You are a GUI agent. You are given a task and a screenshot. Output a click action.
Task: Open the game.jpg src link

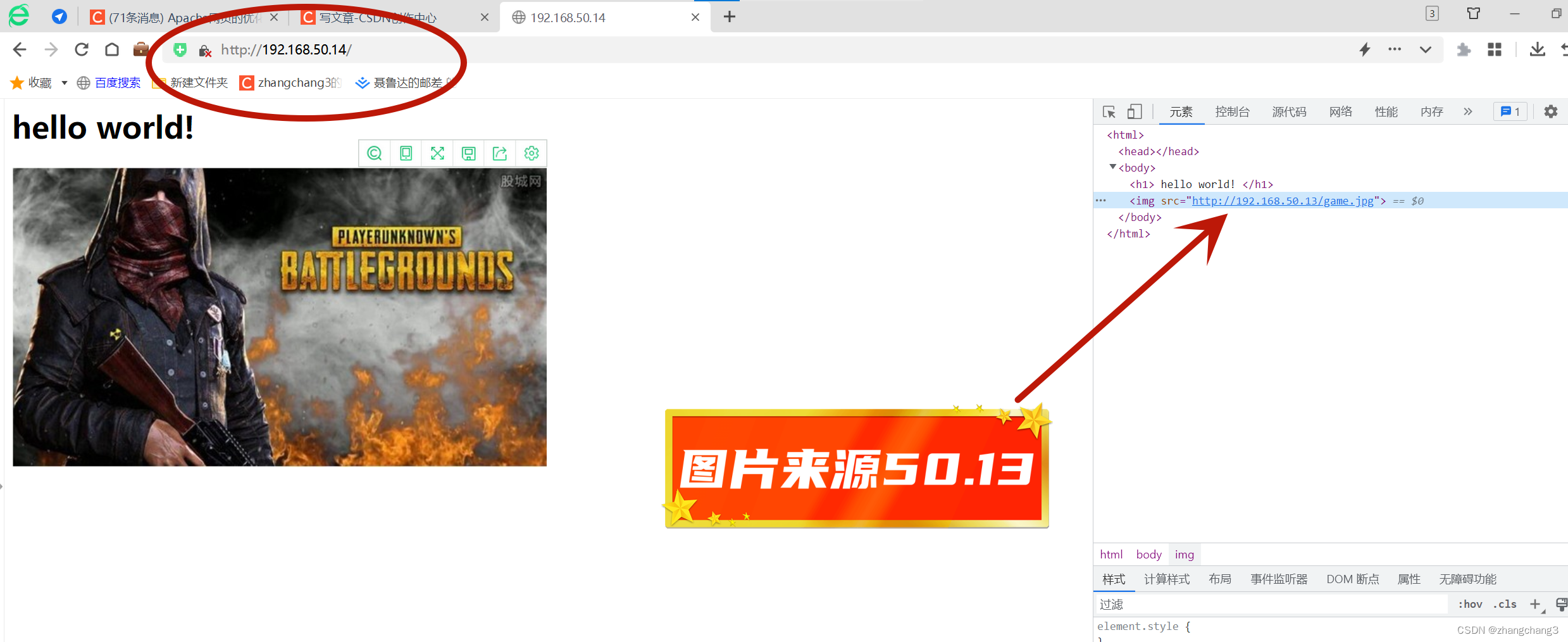(1283, 201)
